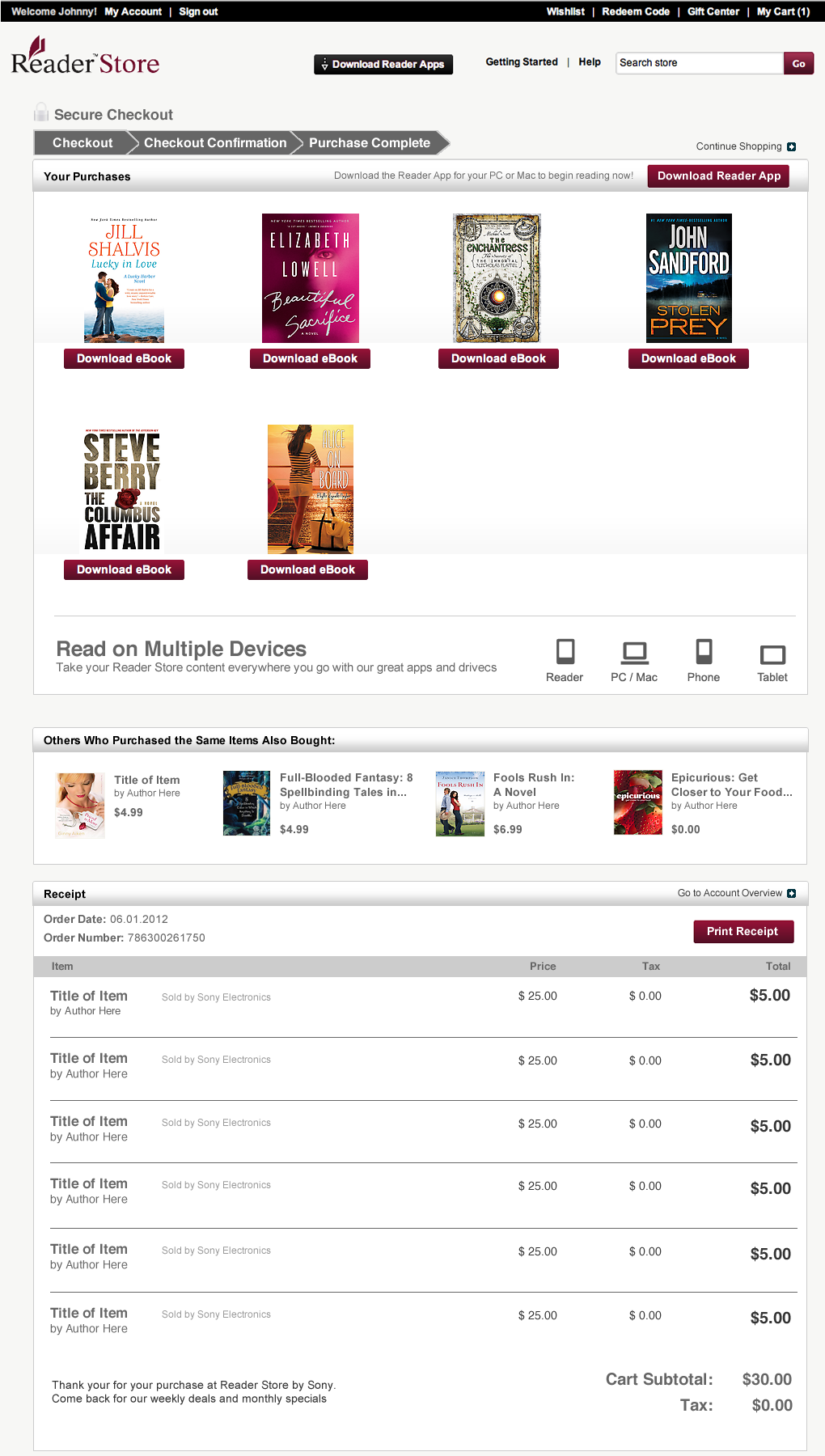This screenshot has height=1456, width=825.
Task: Click the Go search button
Action: coord(798,63)
